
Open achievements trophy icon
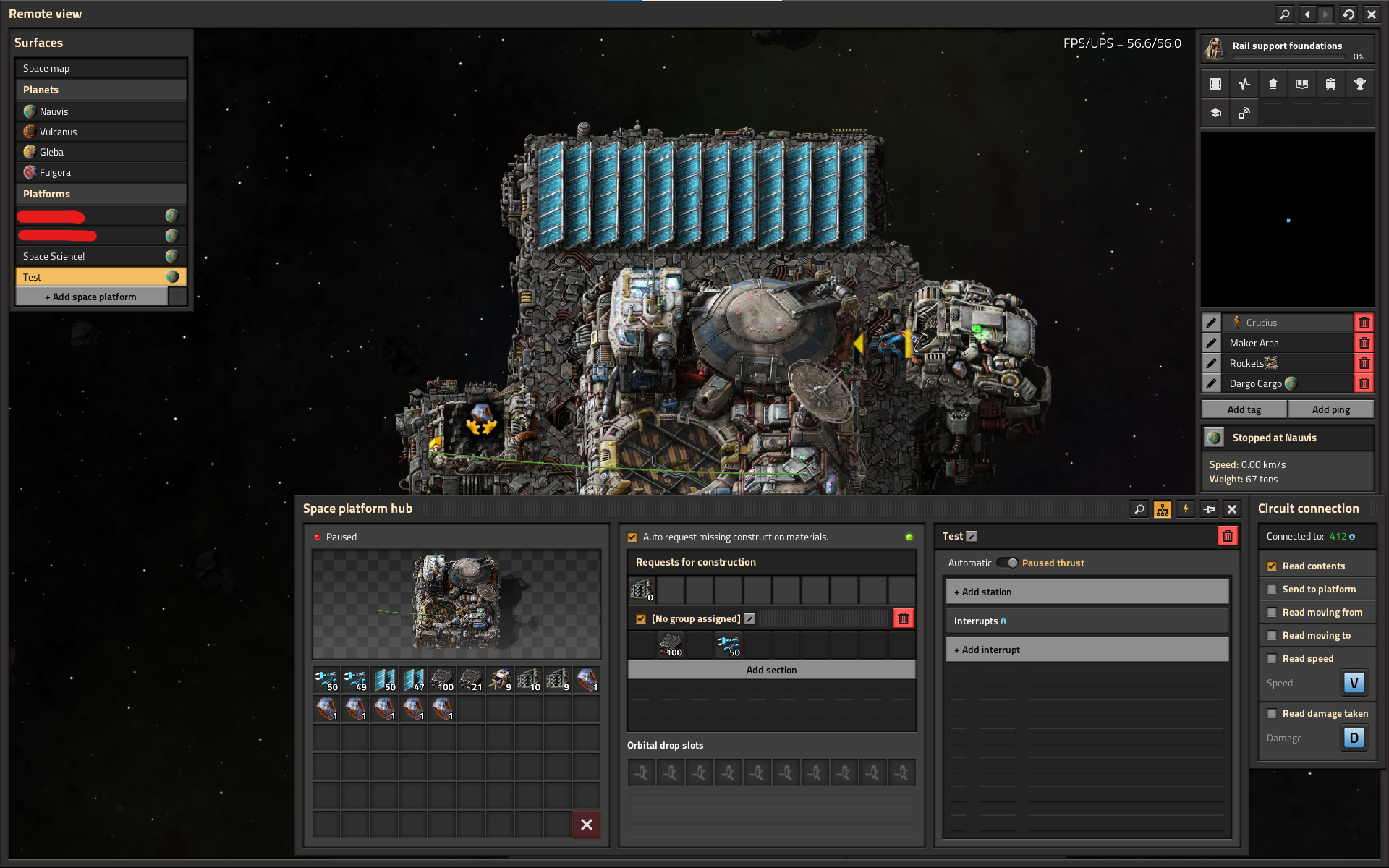(x=1360, y=84)
